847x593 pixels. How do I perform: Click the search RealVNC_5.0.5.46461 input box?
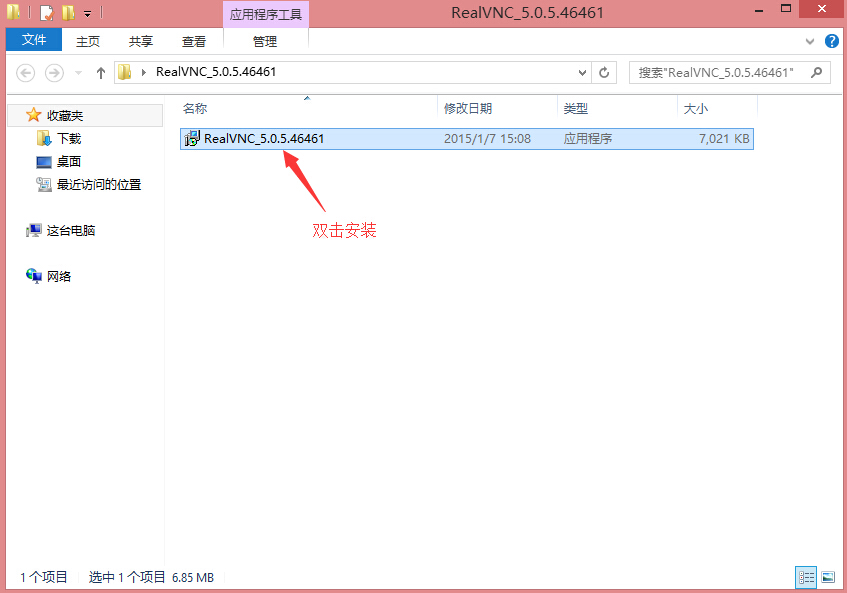point(720,73)
